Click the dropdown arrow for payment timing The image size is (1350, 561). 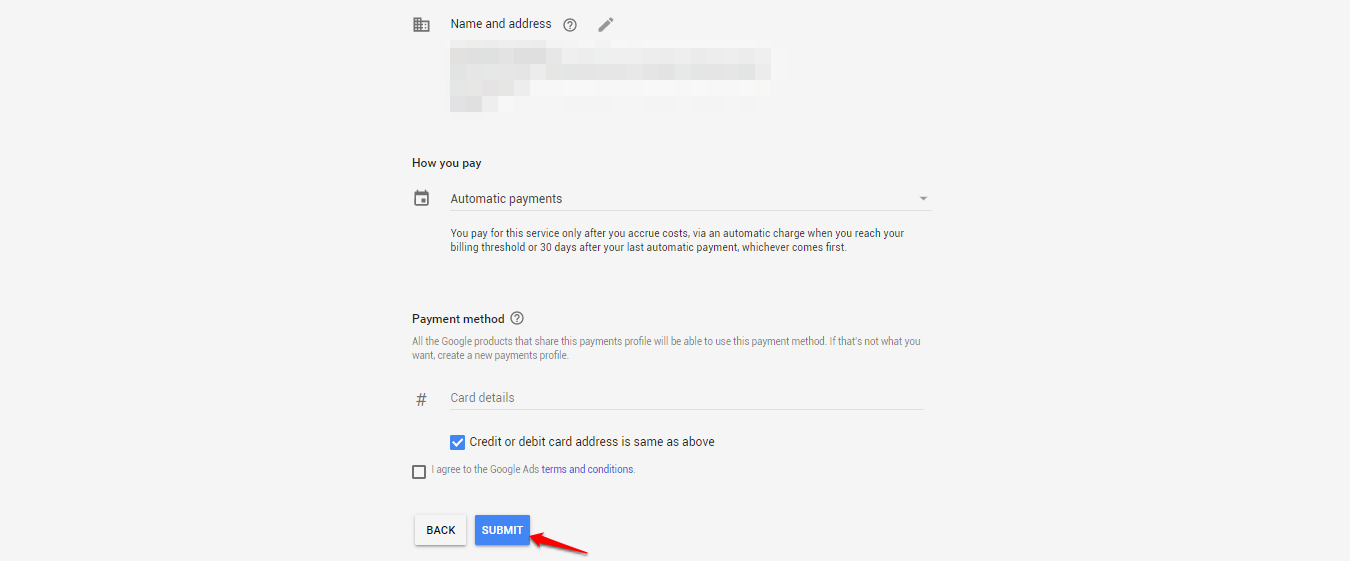(x=923, y=198)
